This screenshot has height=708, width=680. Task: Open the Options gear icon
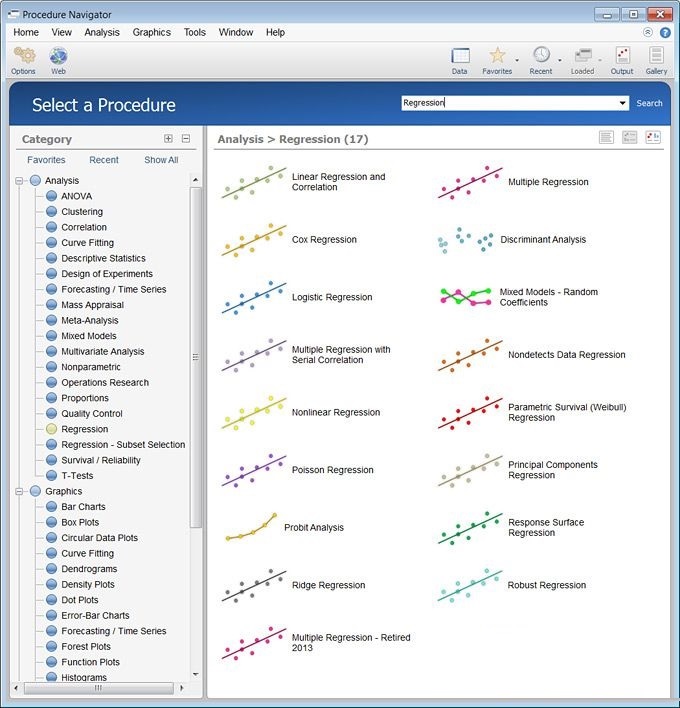tap(23, 56)
